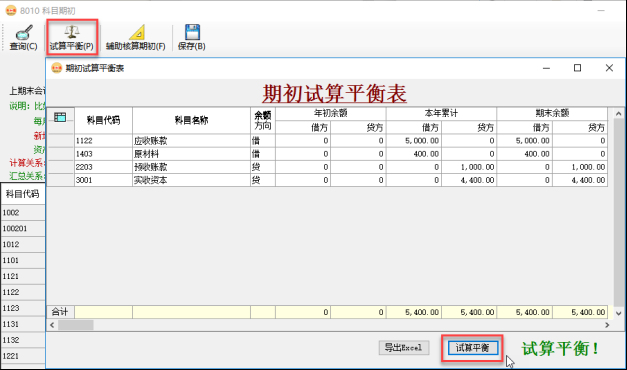Screen dimensions: 627x370
Task: Click the 导出Excel button
Action: pos(403,348)
